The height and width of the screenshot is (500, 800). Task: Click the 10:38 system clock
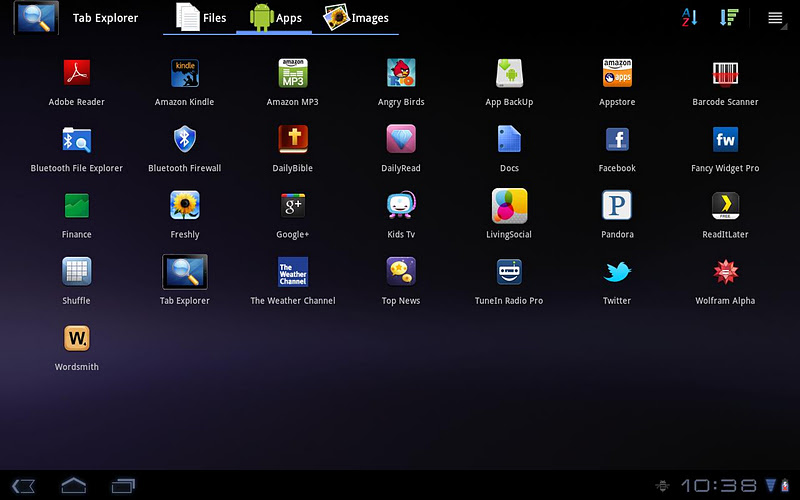click(x=719, y=486)
